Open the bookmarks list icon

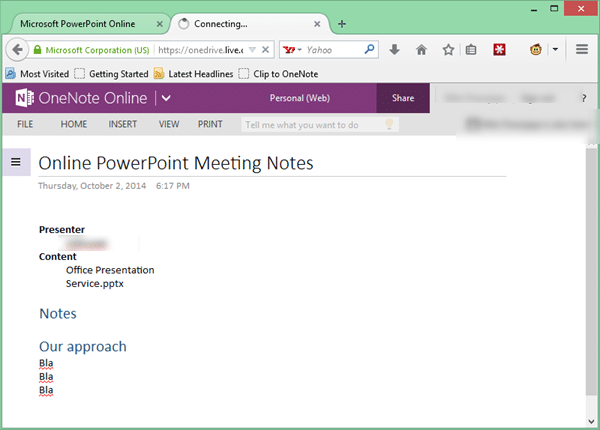coord(471,49)
